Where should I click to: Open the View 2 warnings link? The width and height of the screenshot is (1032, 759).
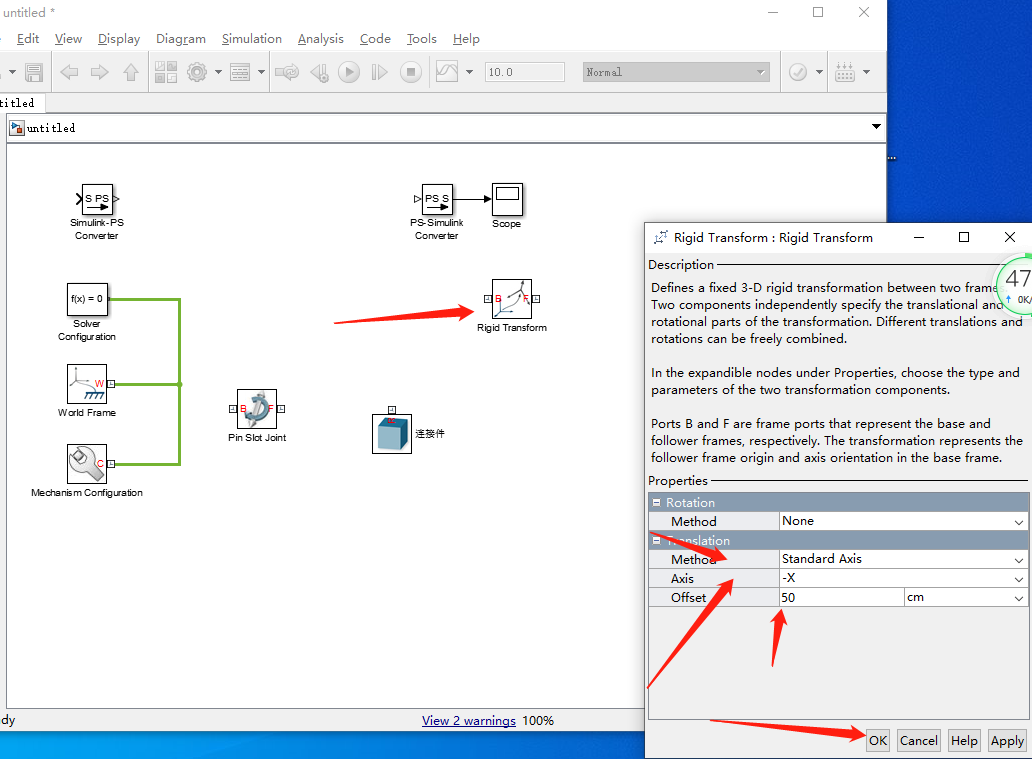(x=469, y=720)
